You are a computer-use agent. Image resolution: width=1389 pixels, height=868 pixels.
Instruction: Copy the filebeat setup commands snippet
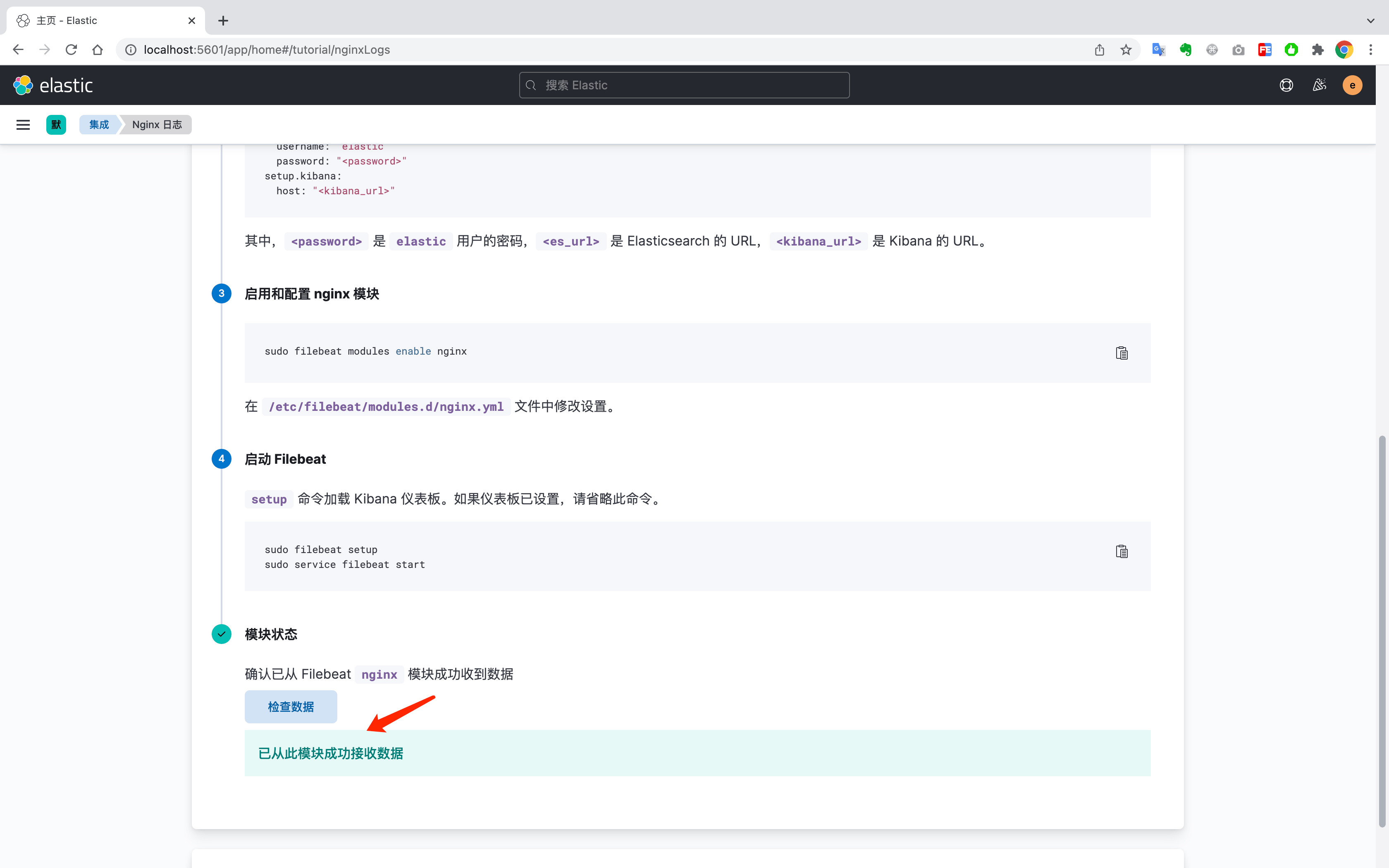[1122, 551]
